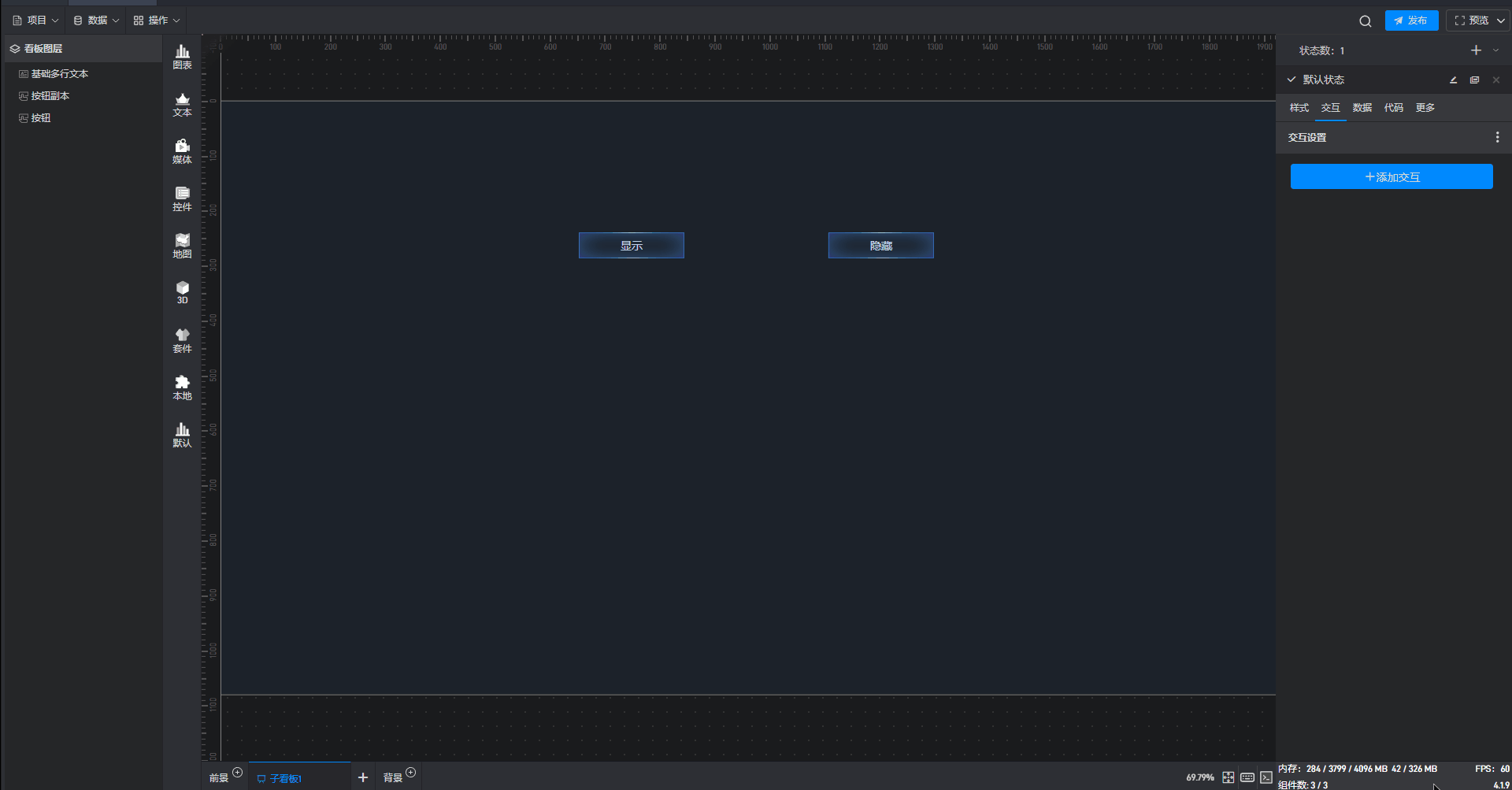Add a foreground layer via 前景 plus
The height and width of the screenshot is (790, 1512).
(x=238, y=773)
